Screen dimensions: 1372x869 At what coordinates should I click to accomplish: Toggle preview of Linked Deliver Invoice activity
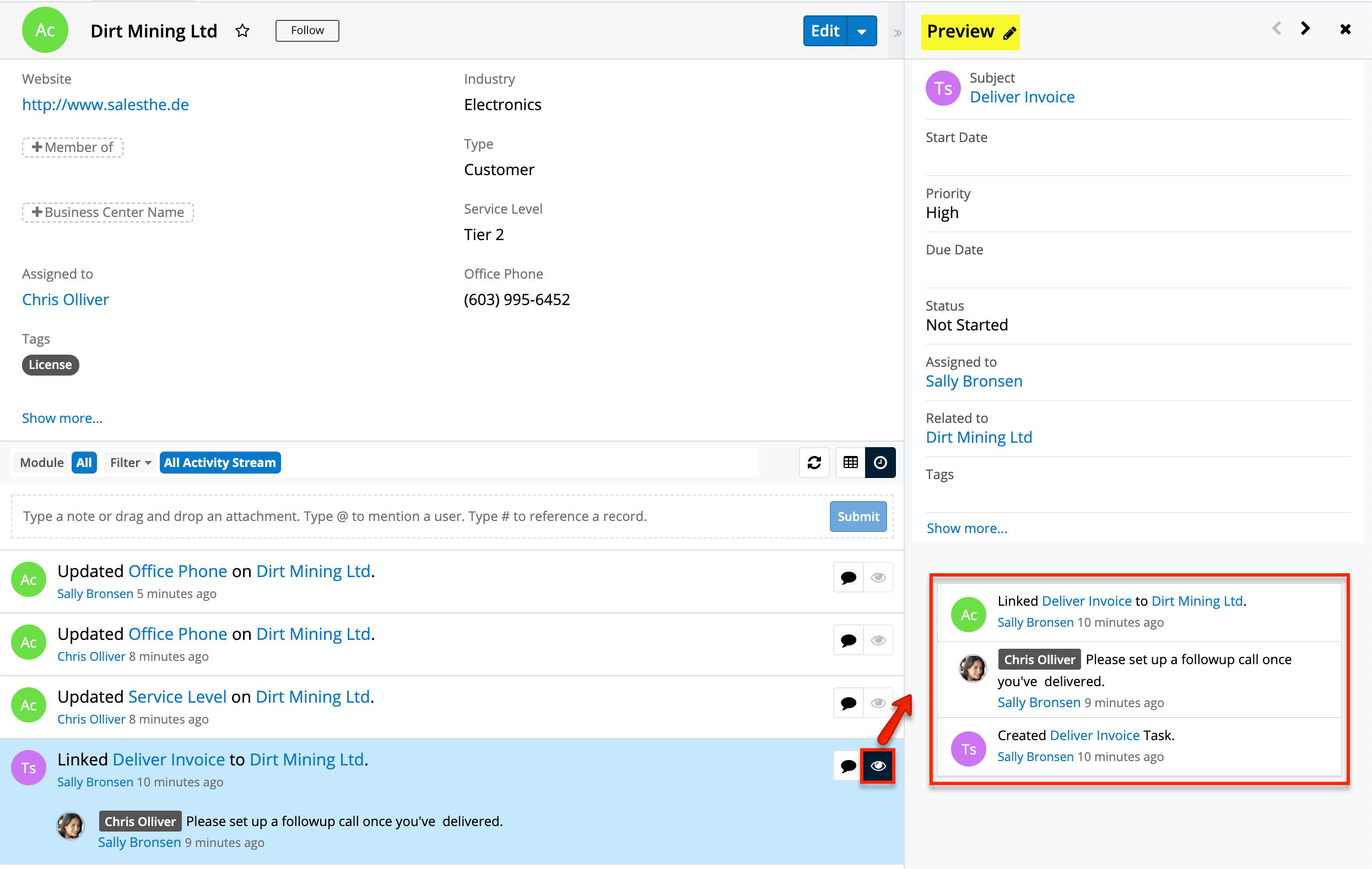point(878,766)
